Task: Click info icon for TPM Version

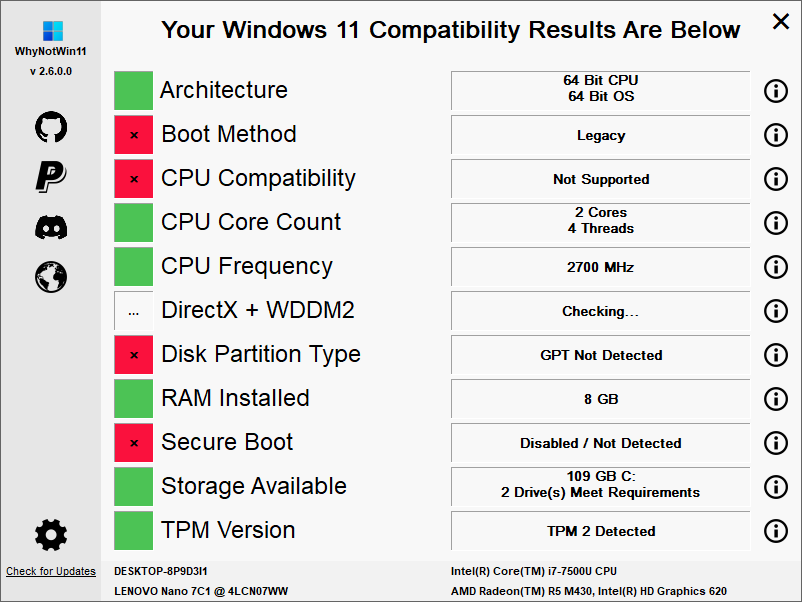Action: click(x=776, y=531)
